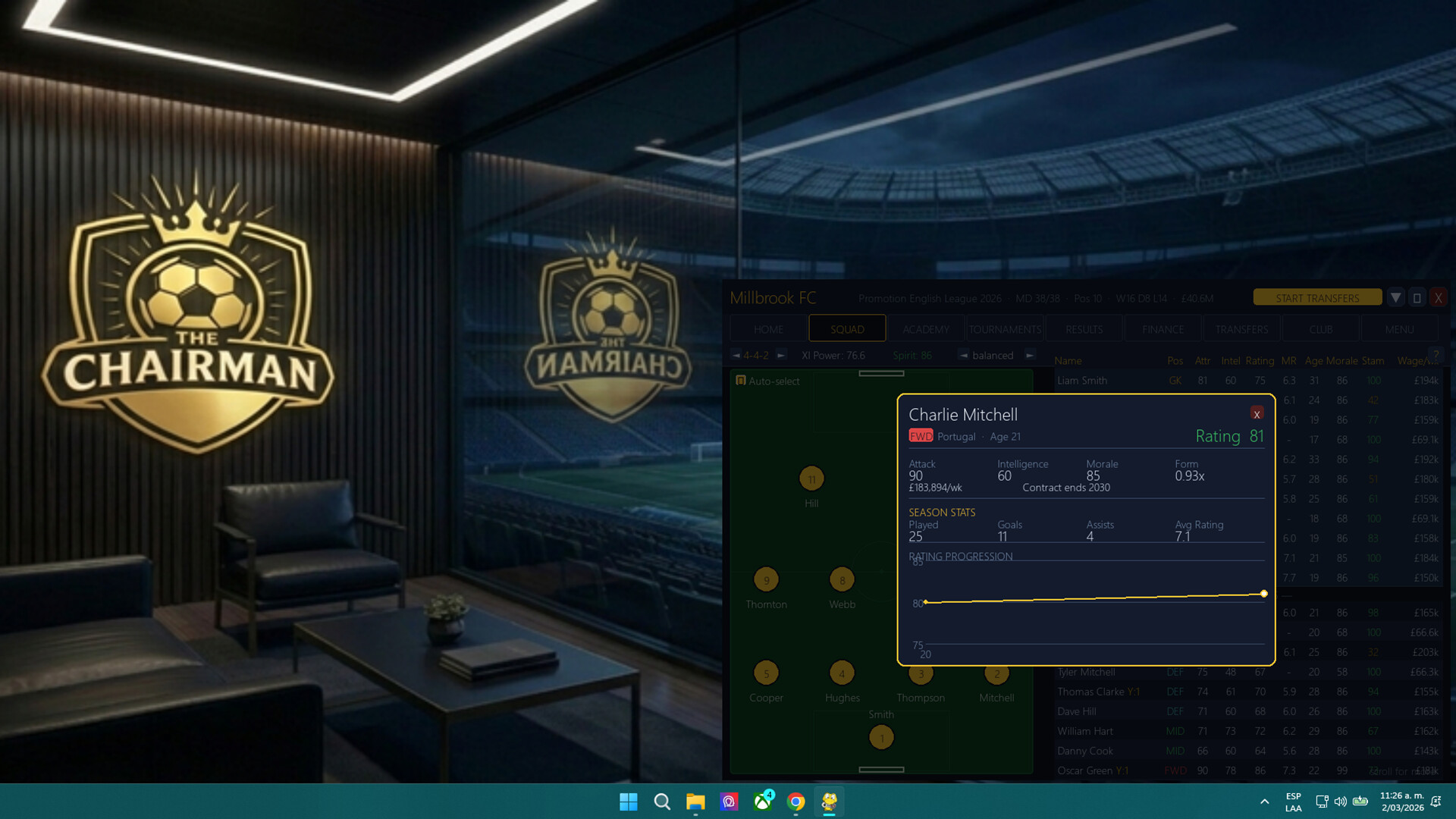The image size is (1456, 819).
Task: Open the Finance tab
Action: [x=1163, y=329]
